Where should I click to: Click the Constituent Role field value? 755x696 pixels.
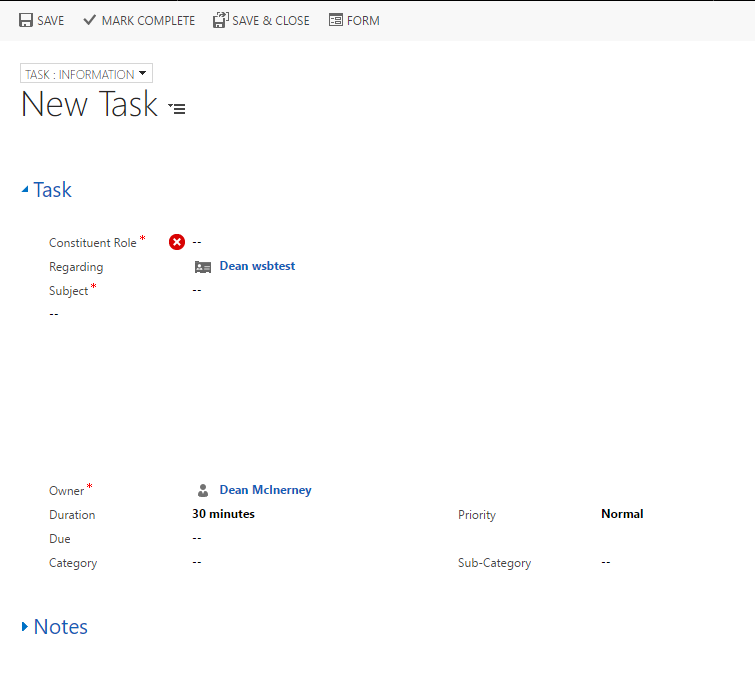[x=197, y=242]
